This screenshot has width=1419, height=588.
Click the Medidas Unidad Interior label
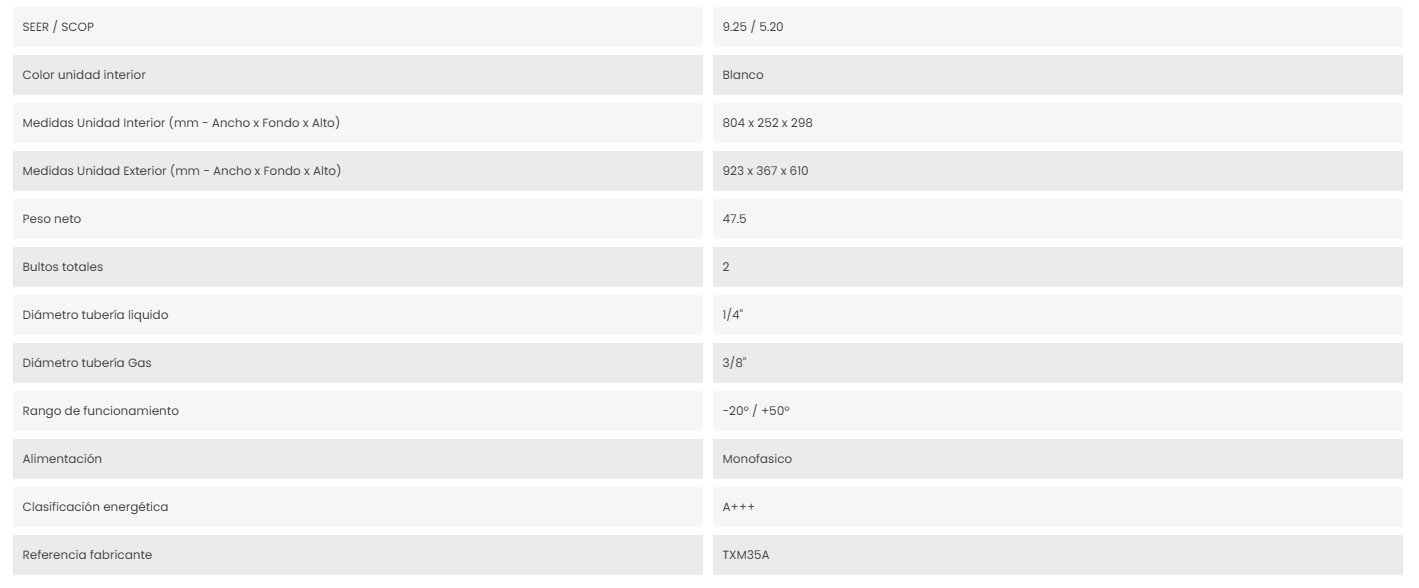181,123
